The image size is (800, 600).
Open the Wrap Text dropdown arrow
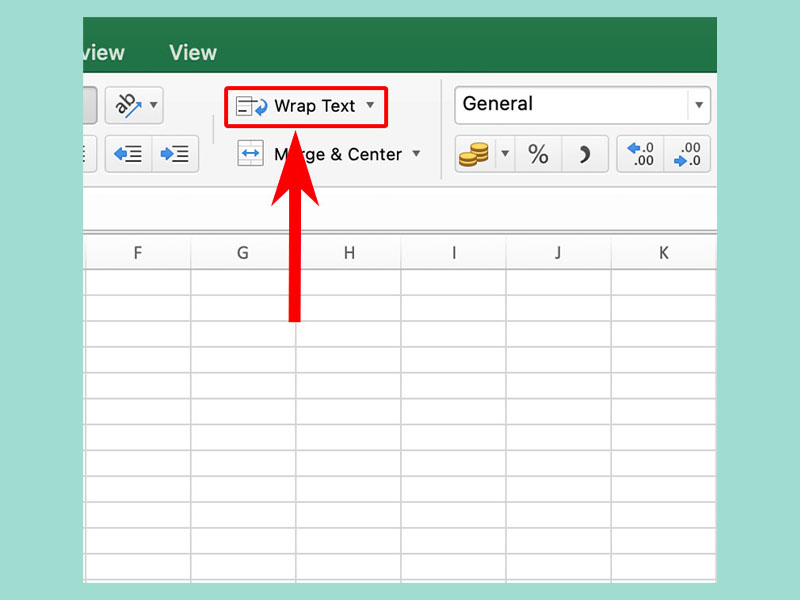(370, 105)
